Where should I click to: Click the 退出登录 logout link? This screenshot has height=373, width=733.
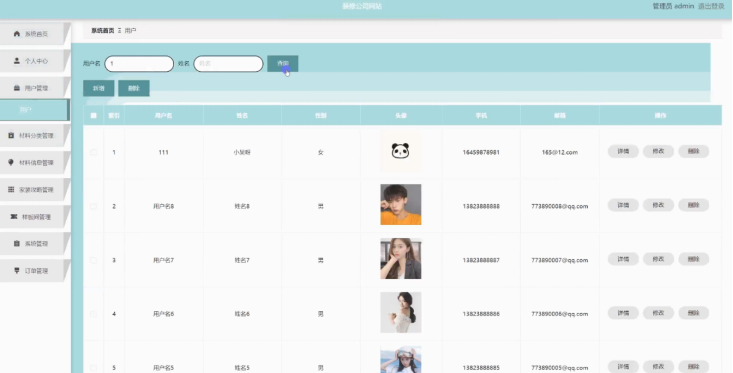[711, 6]
